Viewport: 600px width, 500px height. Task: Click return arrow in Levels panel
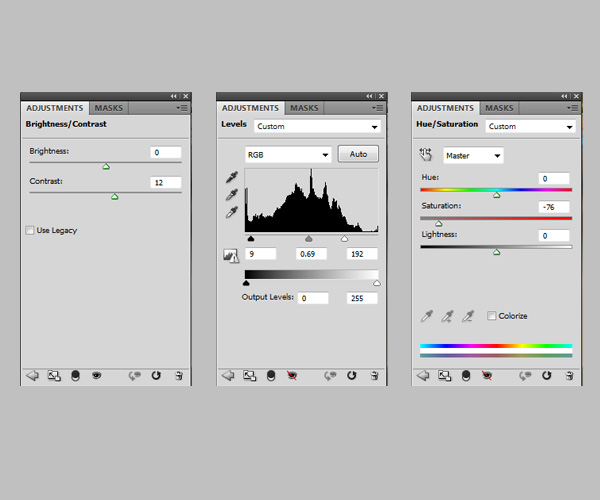228,376
